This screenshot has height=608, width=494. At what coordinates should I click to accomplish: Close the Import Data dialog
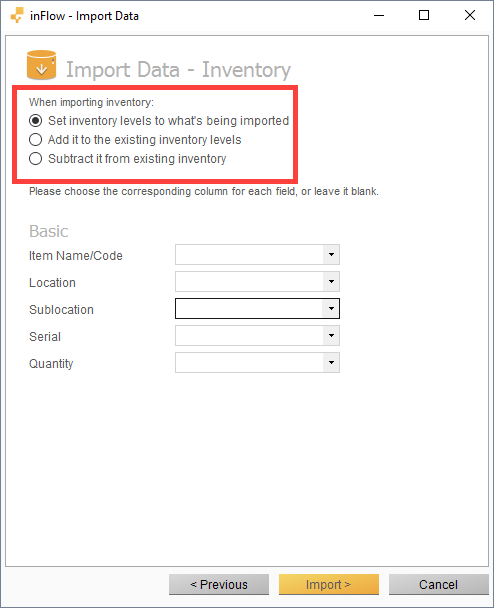(x=470, y=16)
